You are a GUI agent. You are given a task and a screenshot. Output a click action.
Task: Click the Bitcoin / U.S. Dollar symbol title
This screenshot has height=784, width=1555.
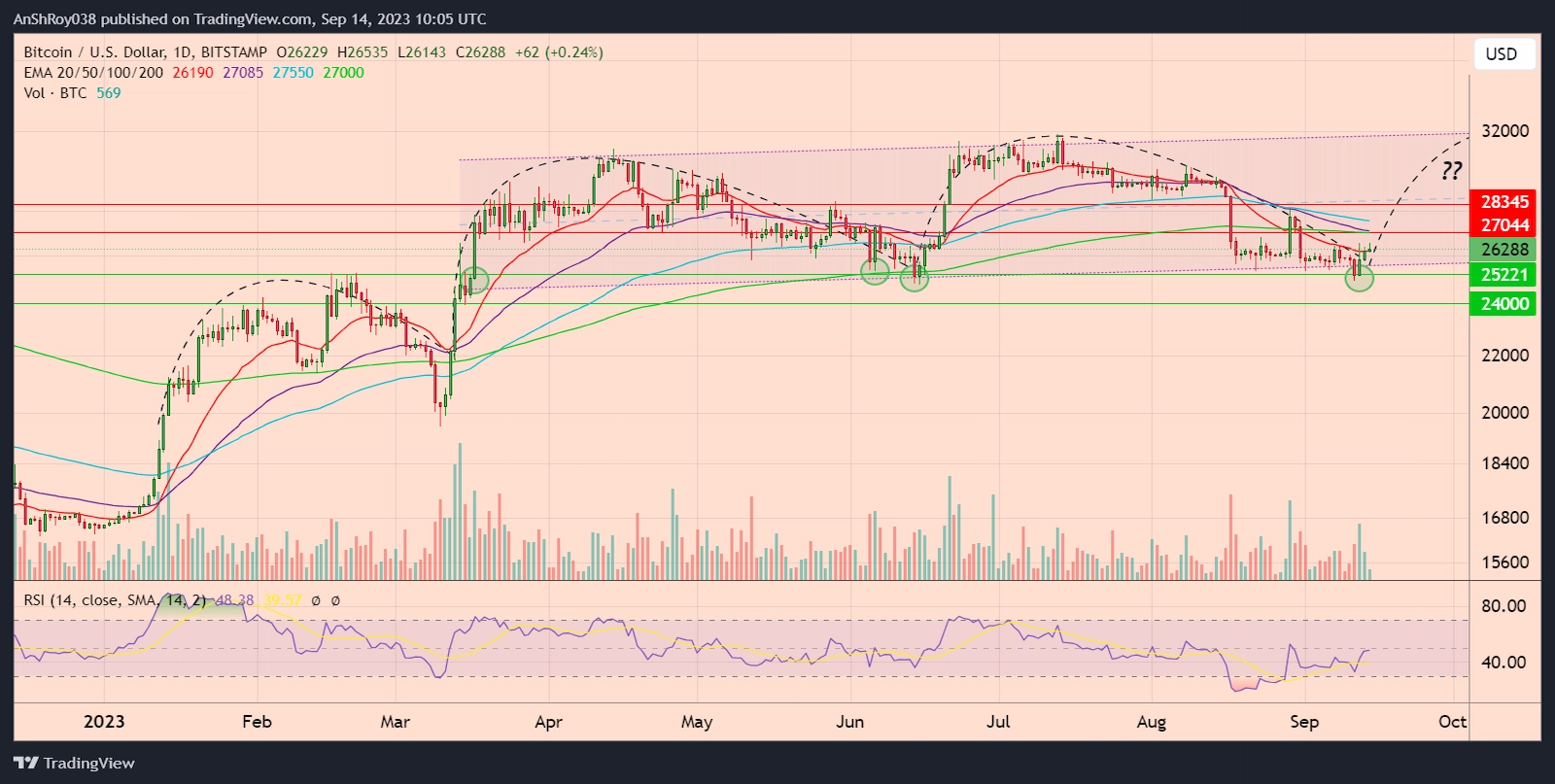(x=94, y=52)
